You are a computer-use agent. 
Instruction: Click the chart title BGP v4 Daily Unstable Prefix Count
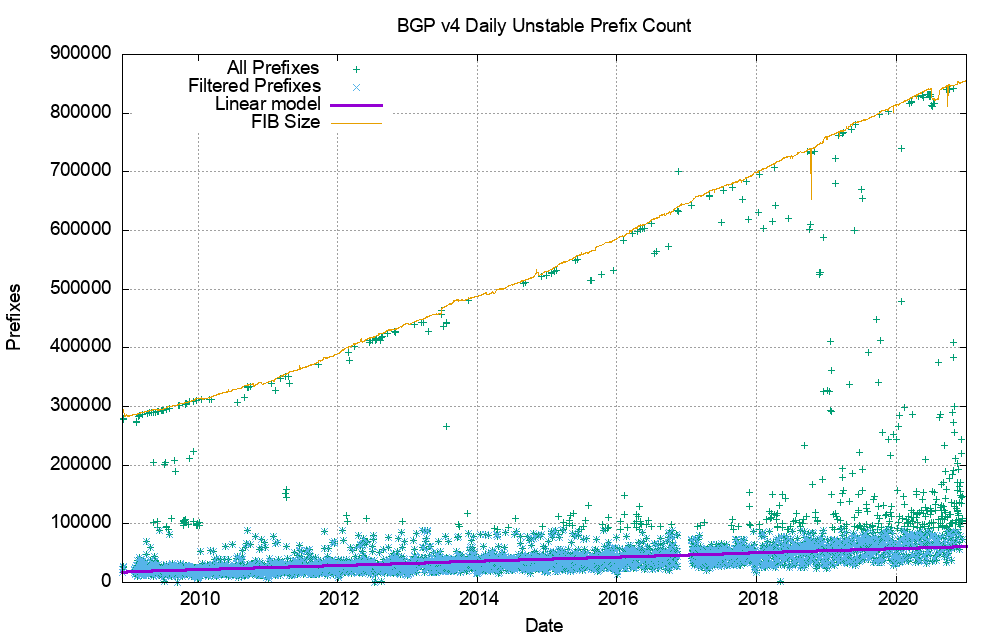pos(544,26)
